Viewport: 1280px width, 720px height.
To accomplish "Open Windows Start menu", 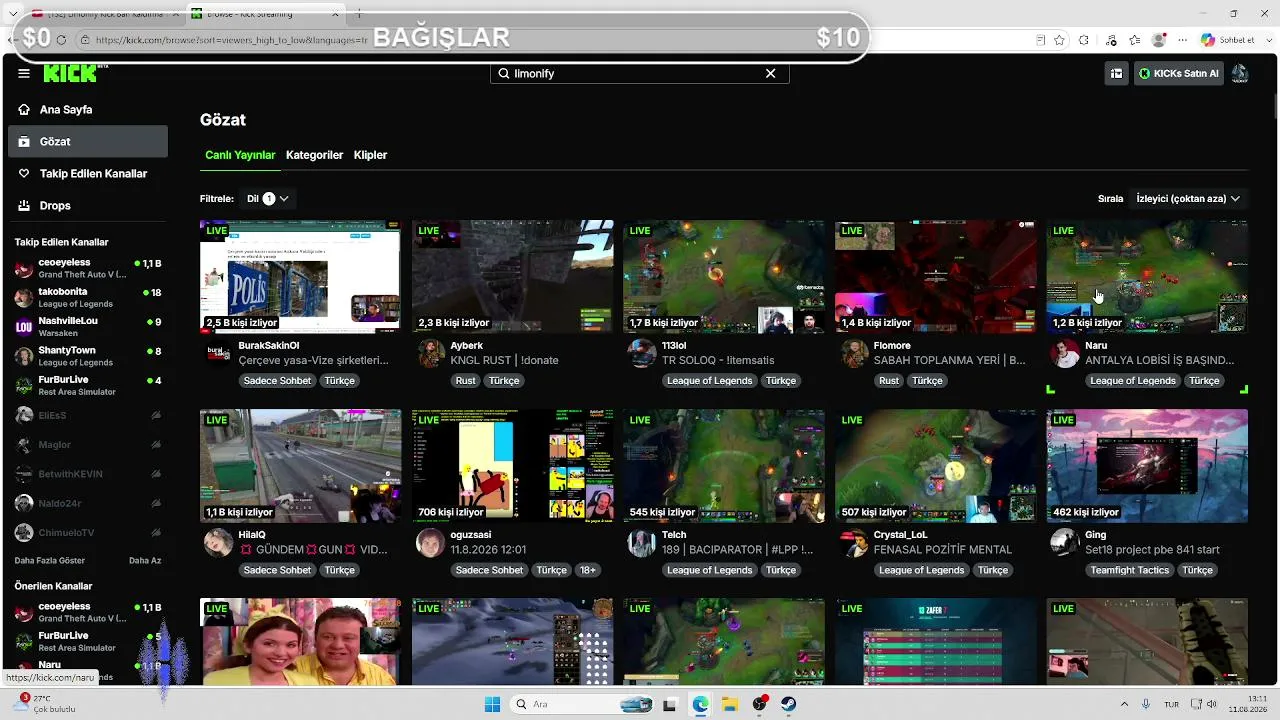I will click(492, 704).
